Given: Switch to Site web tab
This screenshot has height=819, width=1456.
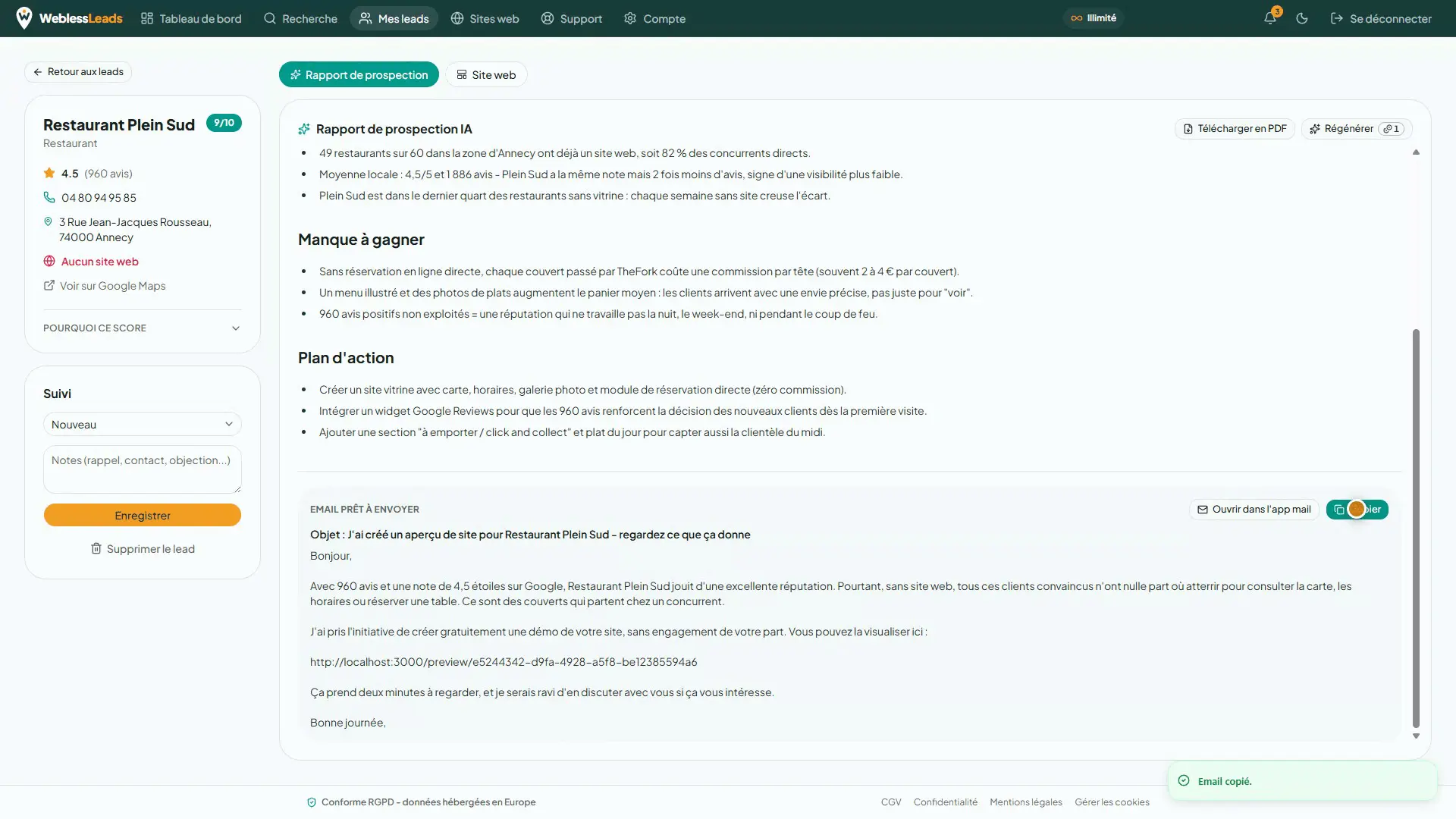Looking at the screenshot, I should 486,74.
